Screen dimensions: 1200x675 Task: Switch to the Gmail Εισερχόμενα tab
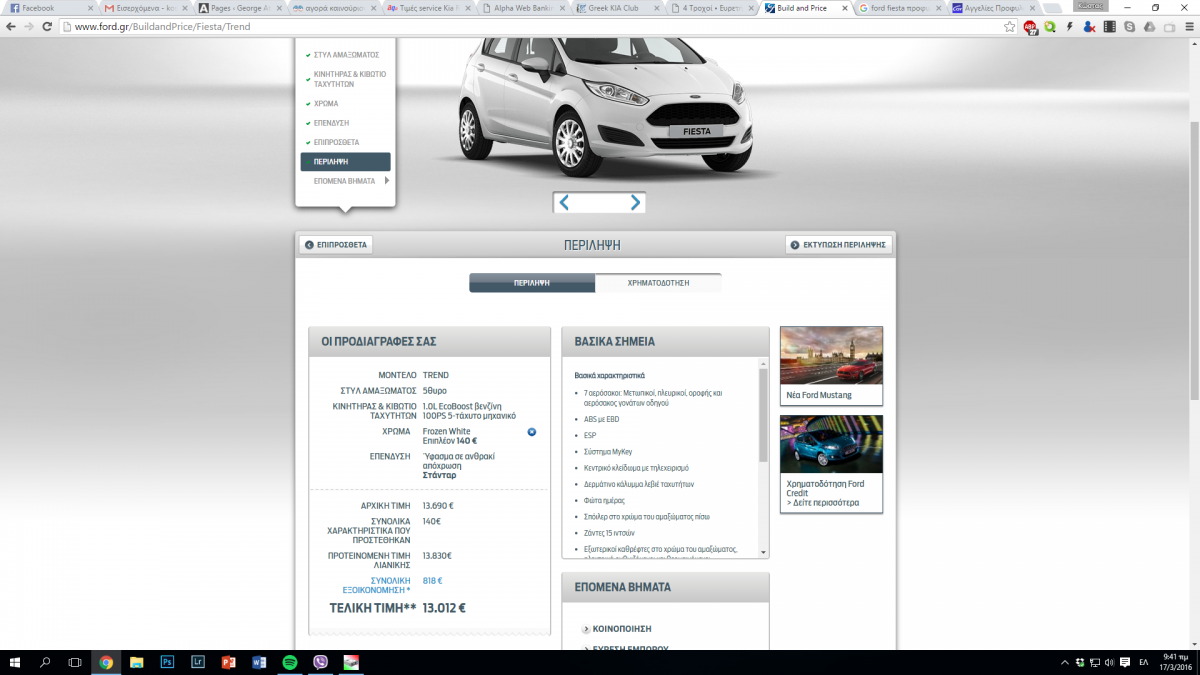[143, 7]
